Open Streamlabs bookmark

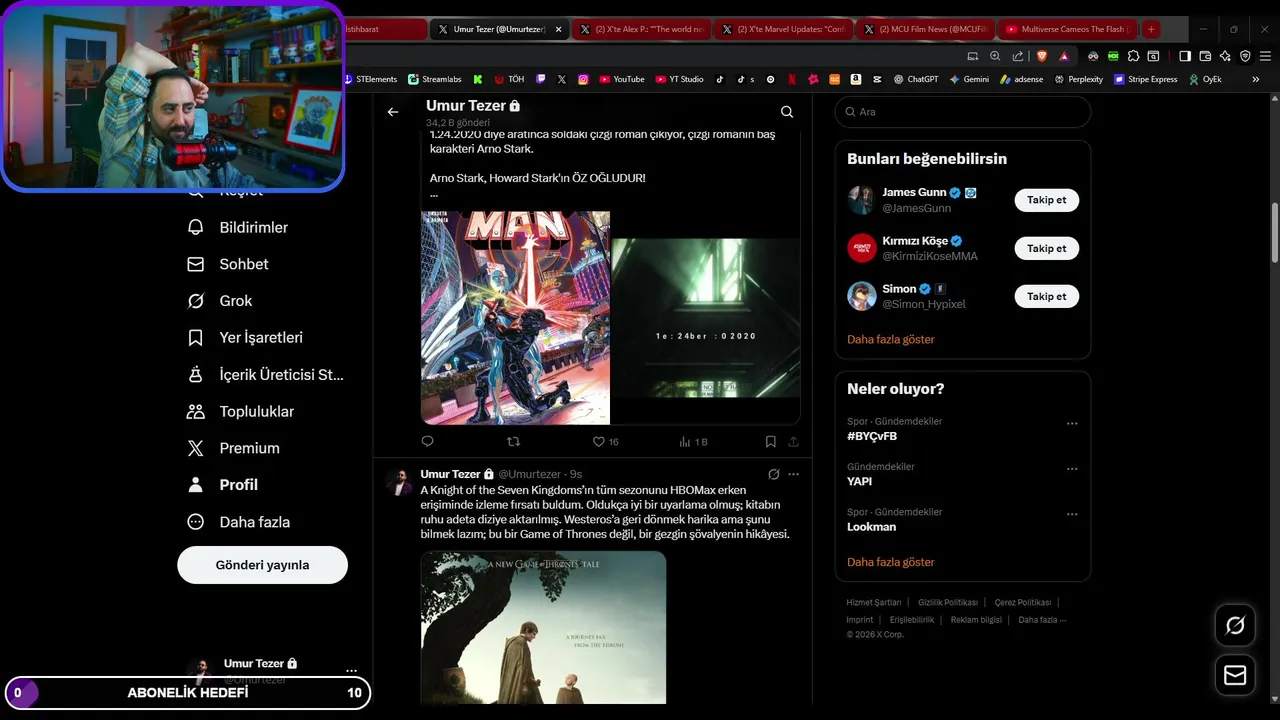435,79
